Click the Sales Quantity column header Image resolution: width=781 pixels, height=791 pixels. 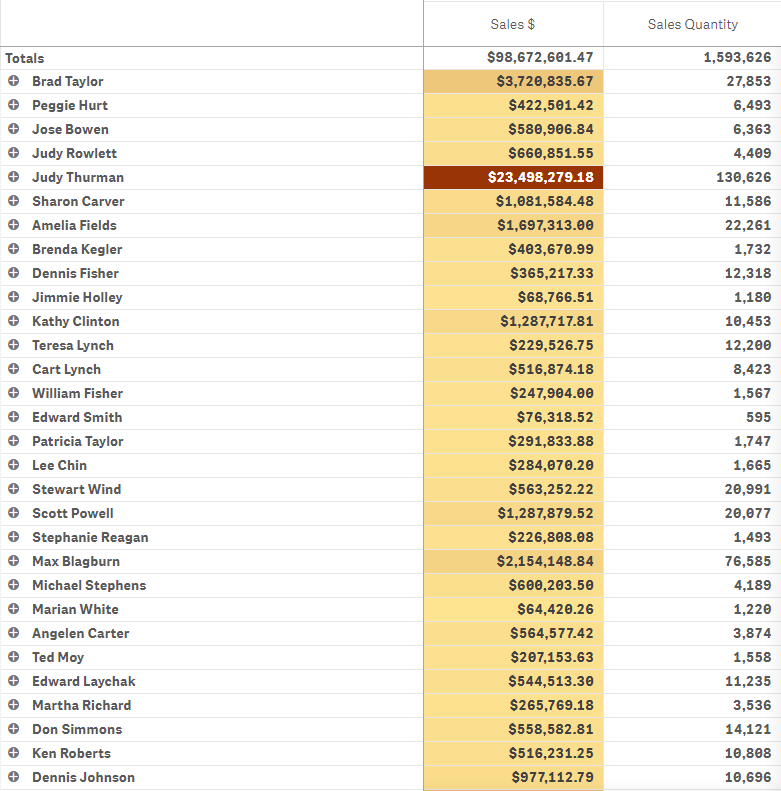point(693,24)
